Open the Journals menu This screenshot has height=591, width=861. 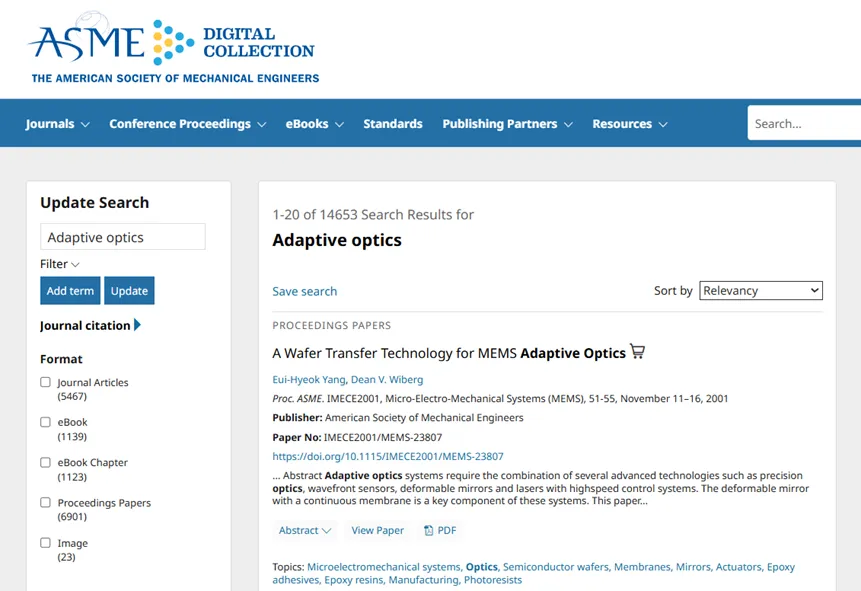tap(57, 124)
